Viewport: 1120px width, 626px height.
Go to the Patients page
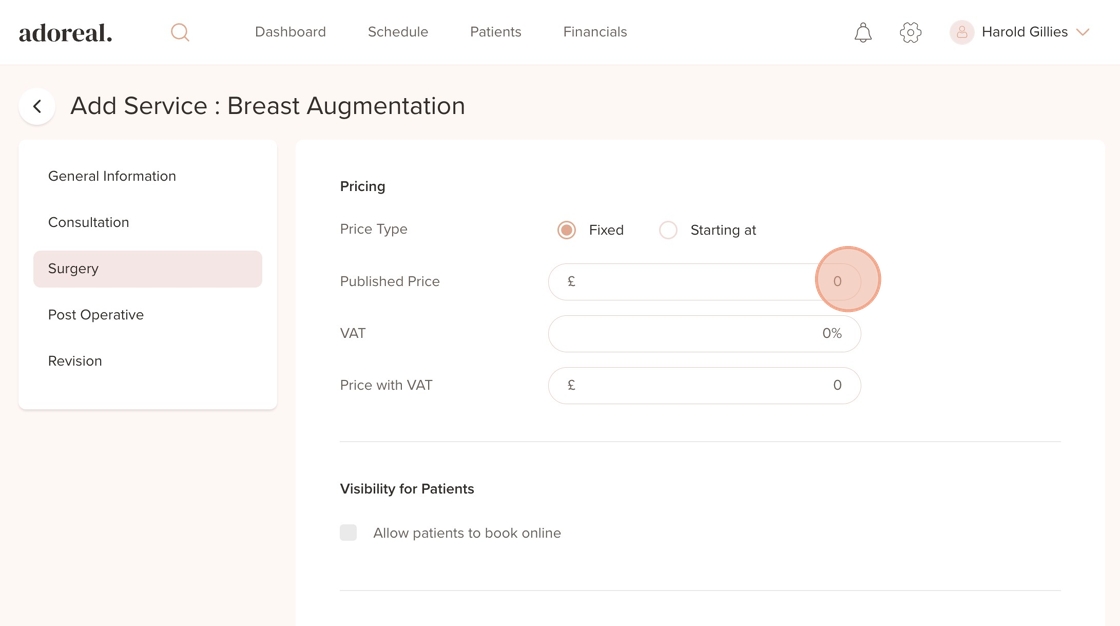(496, 32)
